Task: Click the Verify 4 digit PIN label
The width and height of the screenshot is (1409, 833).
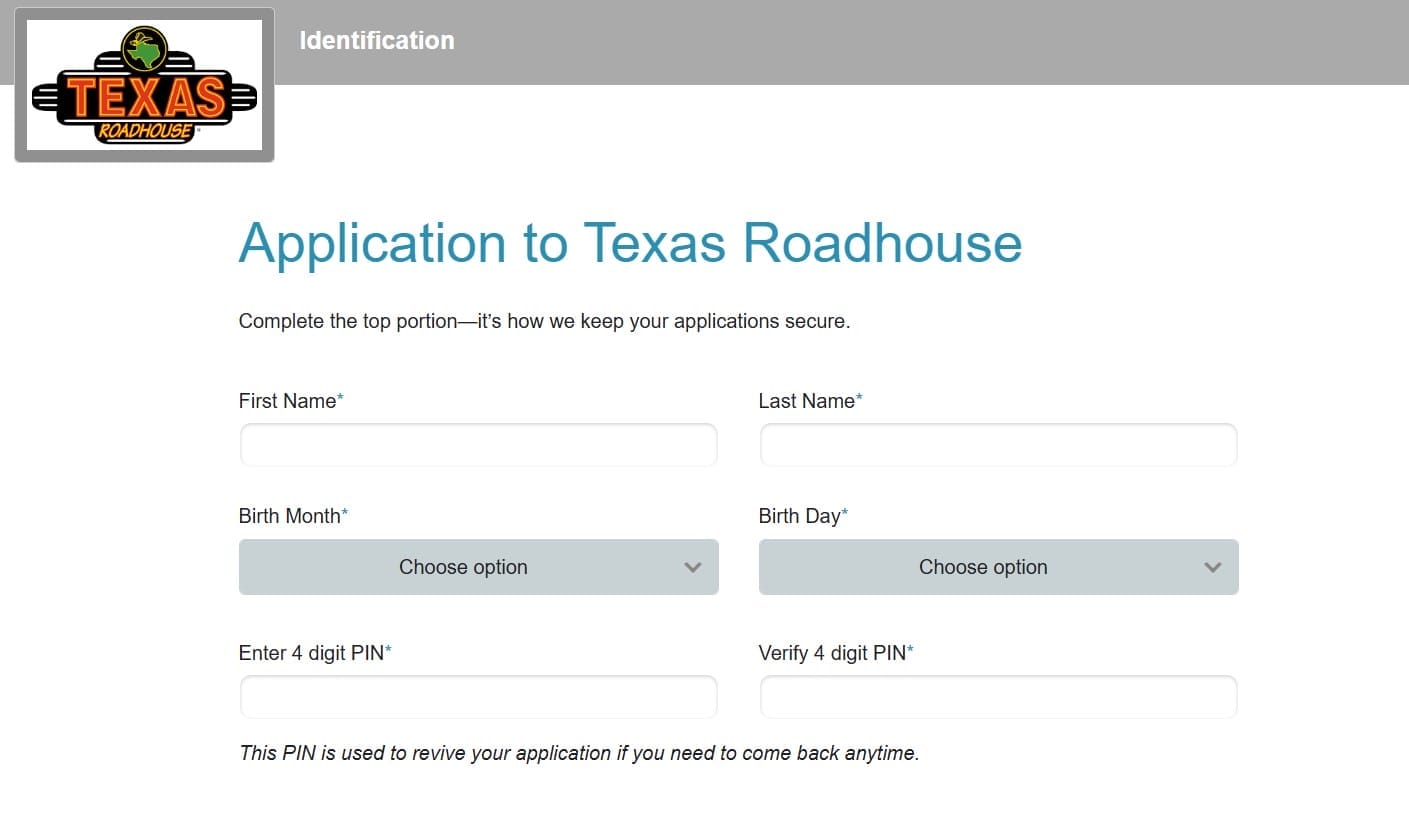Action: [x=836, y=653]
